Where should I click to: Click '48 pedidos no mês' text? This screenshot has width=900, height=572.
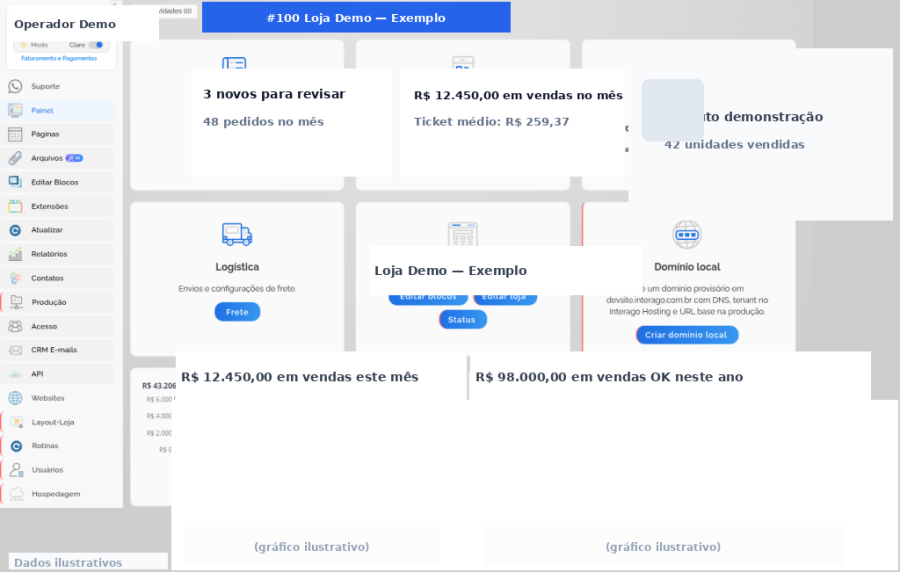(x=263, y=122)
